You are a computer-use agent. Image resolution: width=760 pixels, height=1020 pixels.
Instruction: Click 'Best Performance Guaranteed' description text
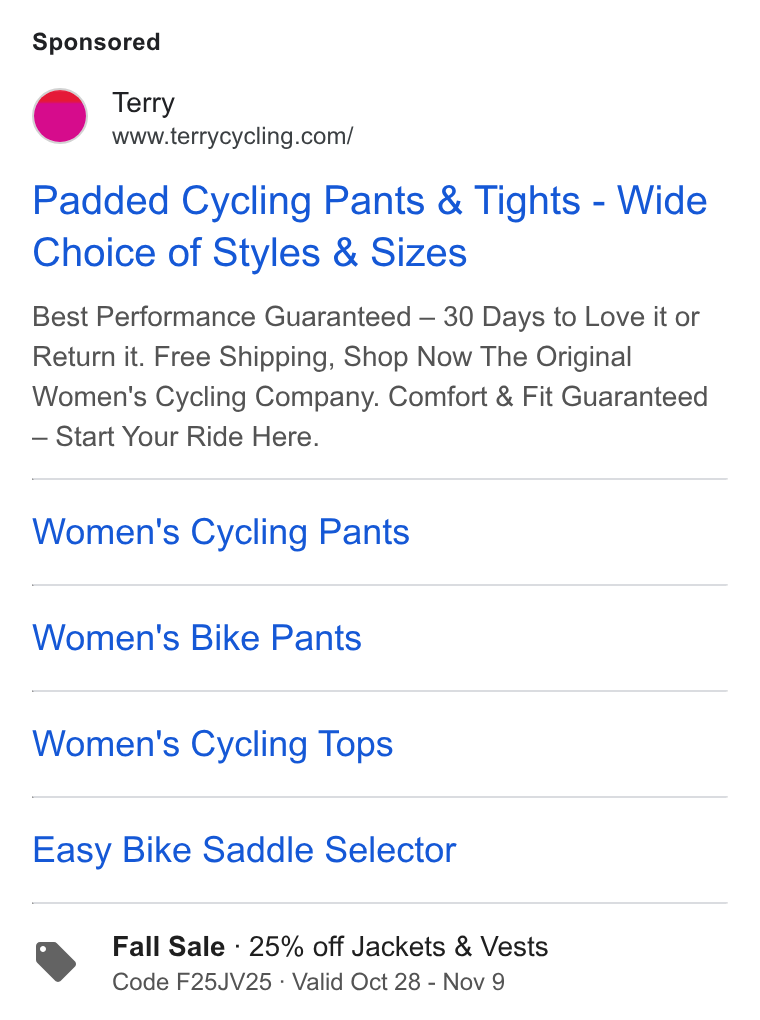point(222,317)
